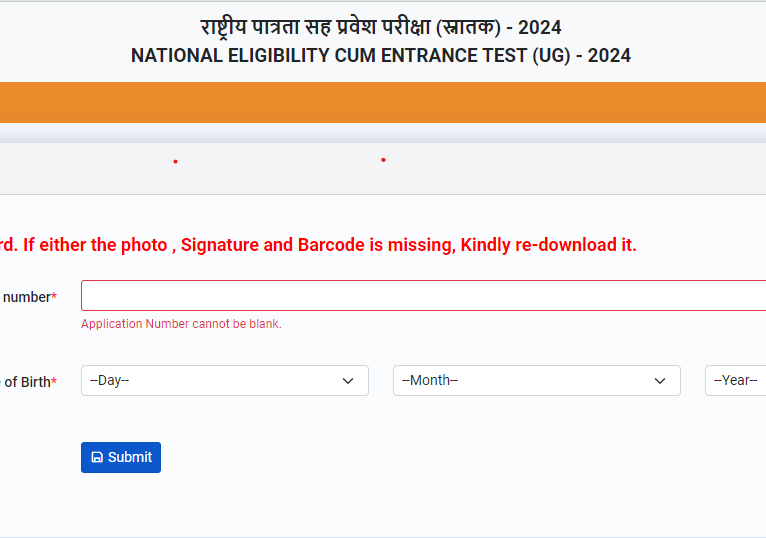This screenshot has height=538, width=766.
Task: Focus the application number text field
Action: [x=422, y=296]
